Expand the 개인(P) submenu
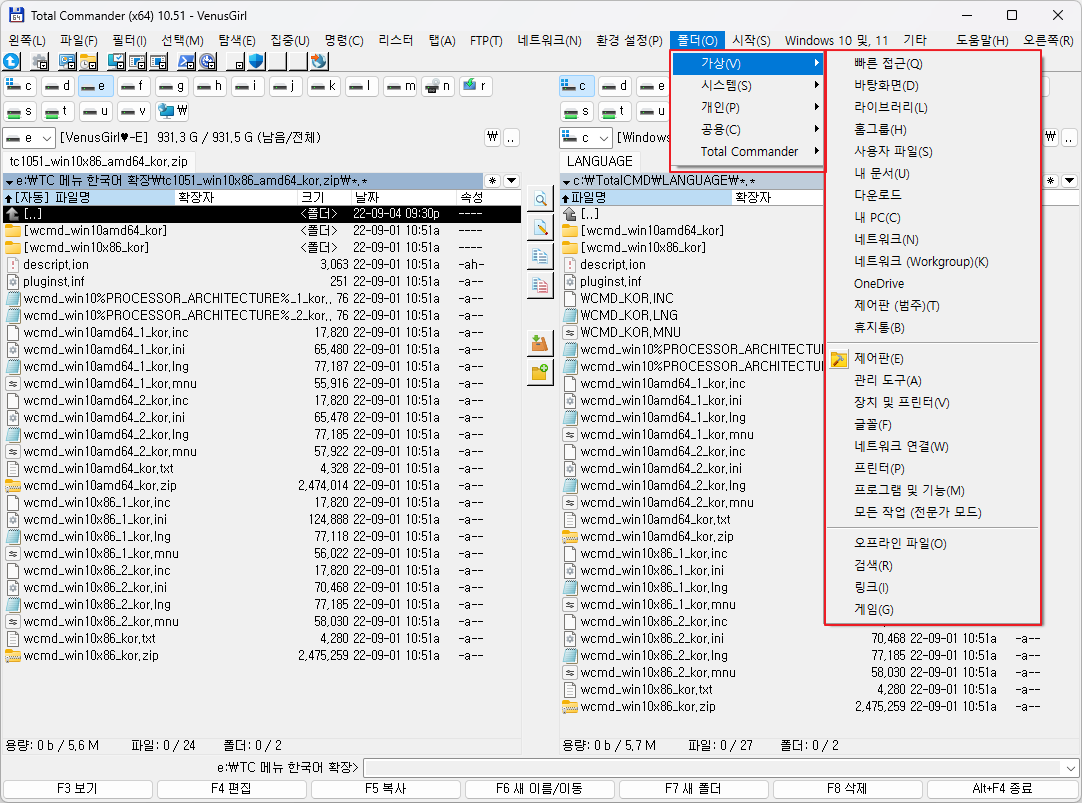The height and width of the screenshot is (803, 1082). (748, 108)
